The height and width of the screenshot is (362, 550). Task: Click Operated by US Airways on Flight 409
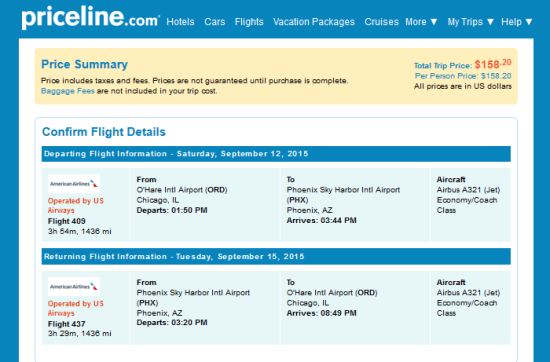click(x=76, y=206)
